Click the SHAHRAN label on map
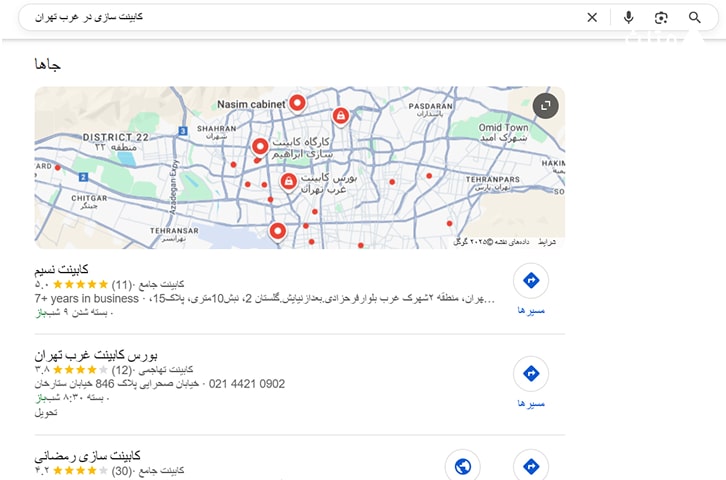The width and height of the screenshot is (726, 480). (x=217, y=128)
